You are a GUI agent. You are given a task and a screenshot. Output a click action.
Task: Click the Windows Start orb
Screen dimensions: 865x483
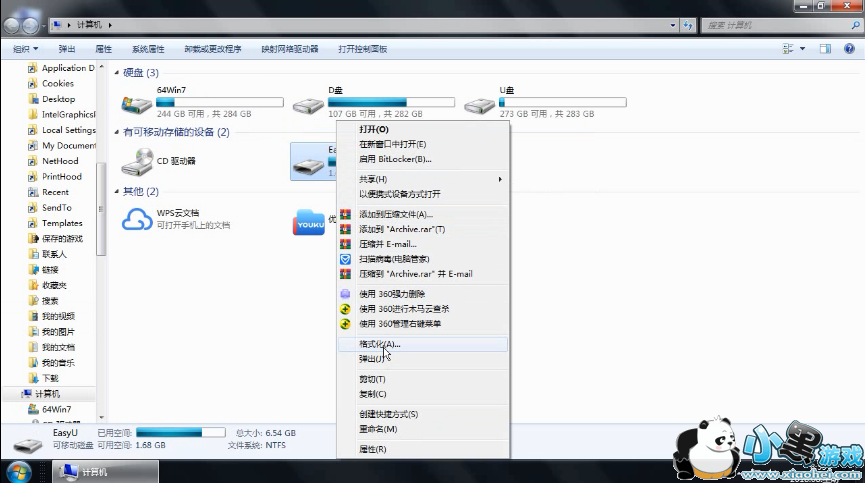click(19, 470)
